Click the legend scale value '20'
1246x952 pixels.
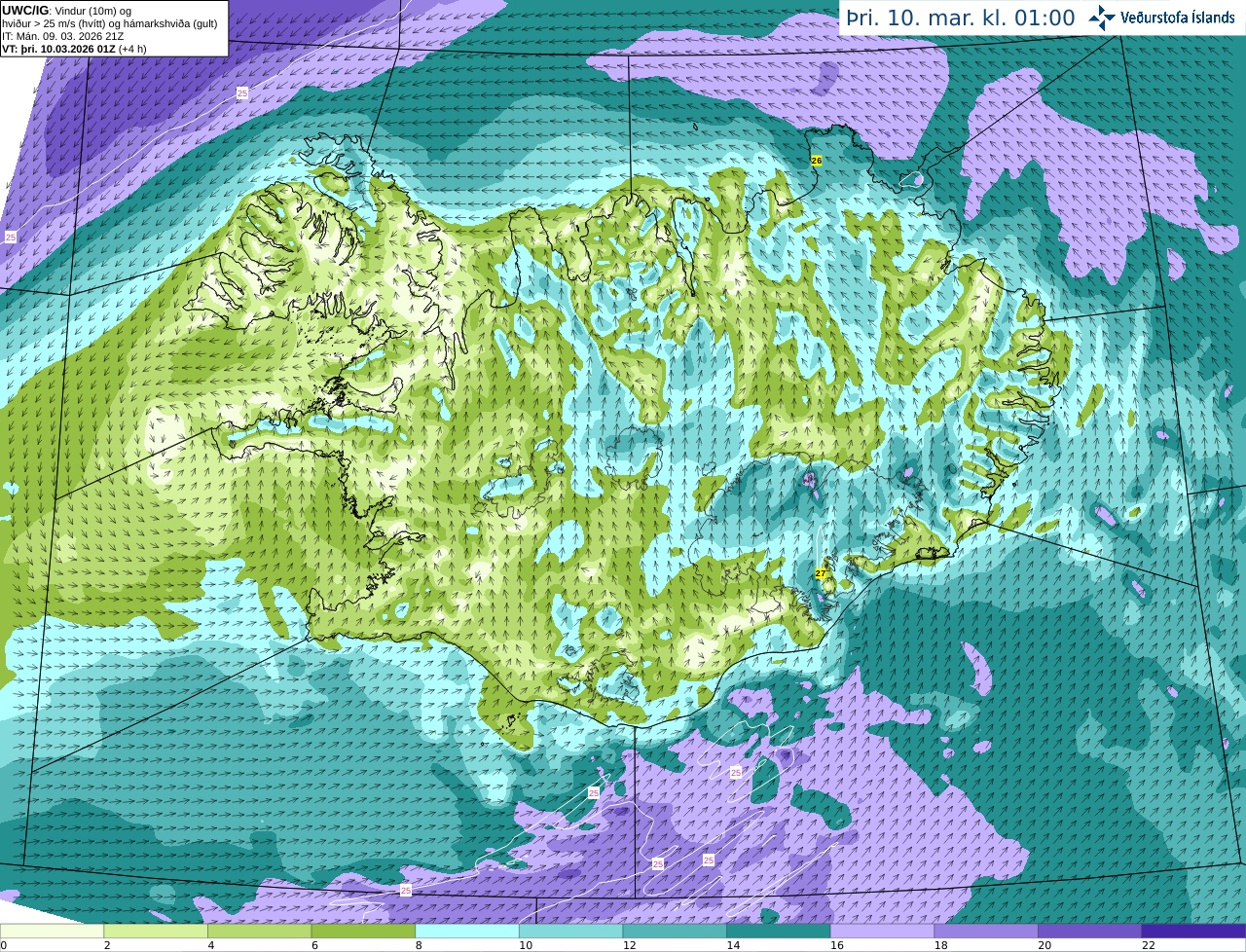1044,945
